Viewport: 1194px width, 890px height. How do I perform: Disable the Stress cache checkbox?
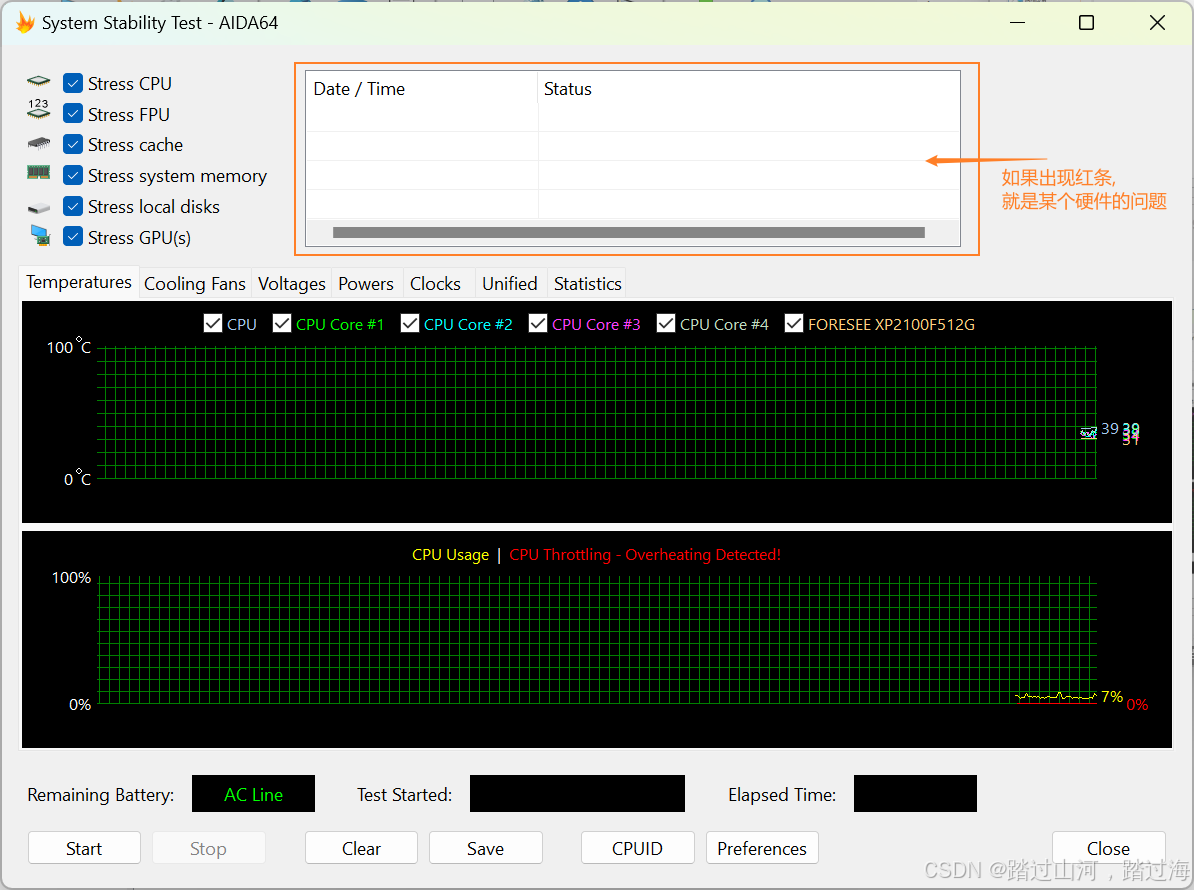click(x=73, y=144)
